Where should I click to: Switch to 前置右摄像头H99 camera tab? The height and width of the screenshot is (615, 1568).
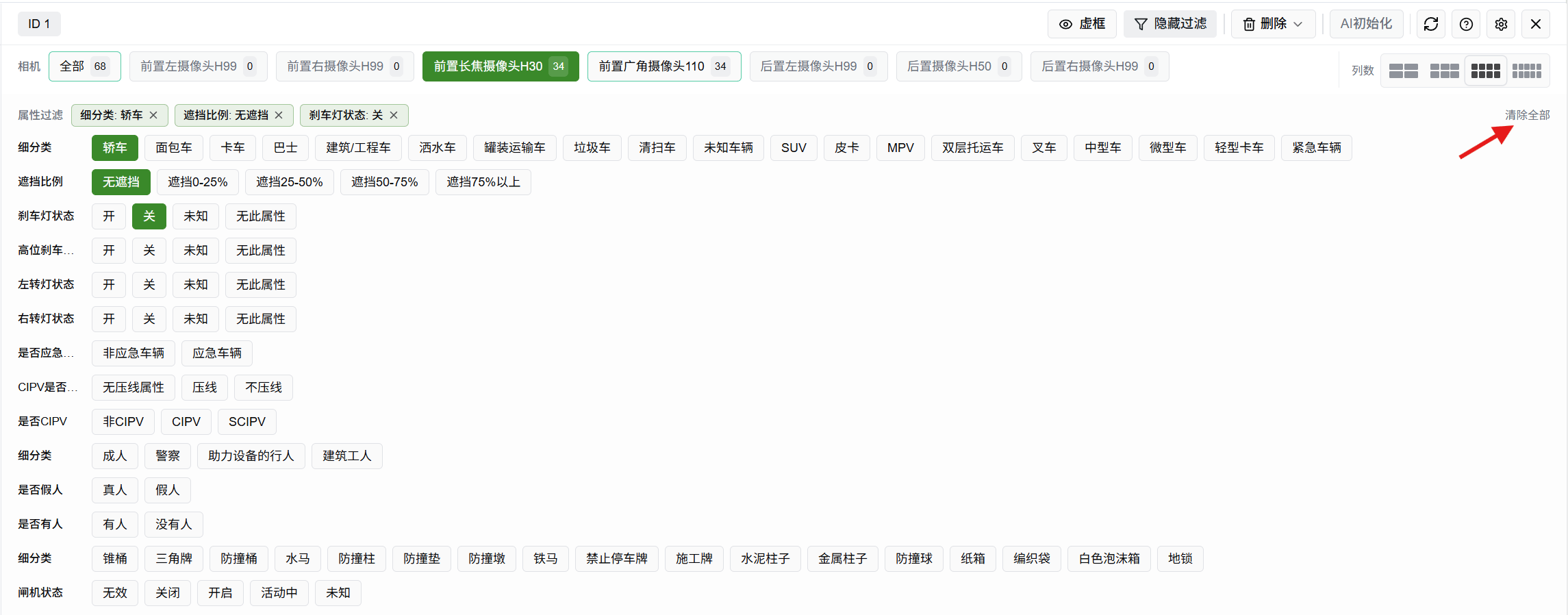tap(345, 66)
